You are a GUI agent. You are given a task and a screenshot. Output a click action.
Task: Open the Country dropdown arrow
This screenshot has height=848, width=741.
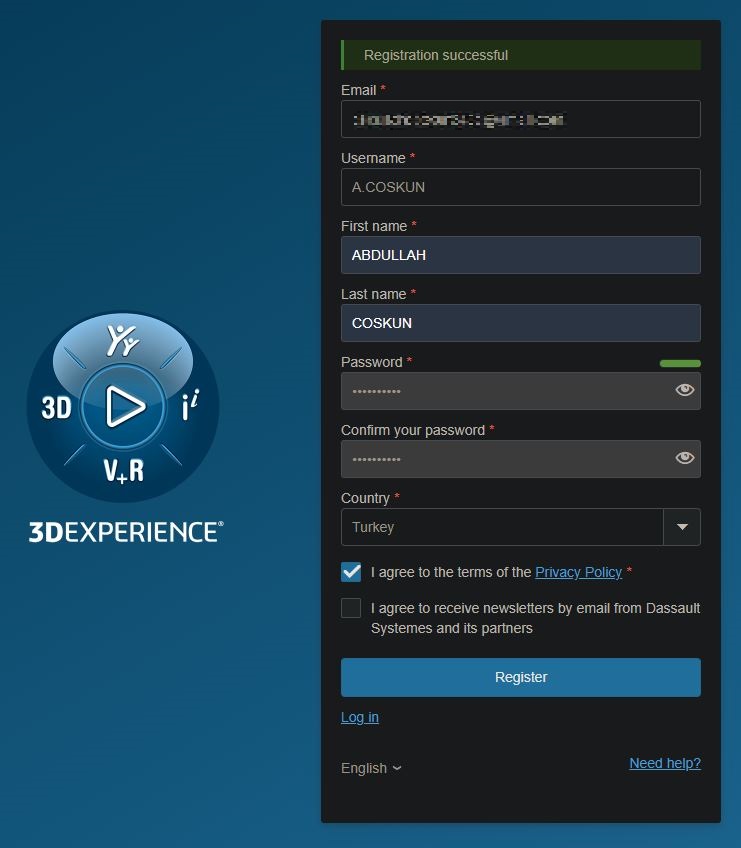pos(682,527)
